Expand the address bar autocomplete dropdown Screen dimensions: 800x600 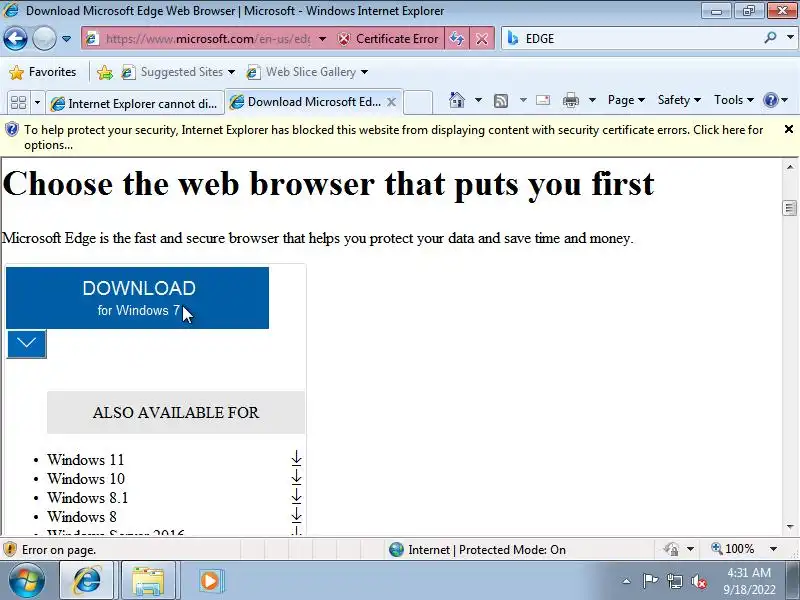point(322,39)
